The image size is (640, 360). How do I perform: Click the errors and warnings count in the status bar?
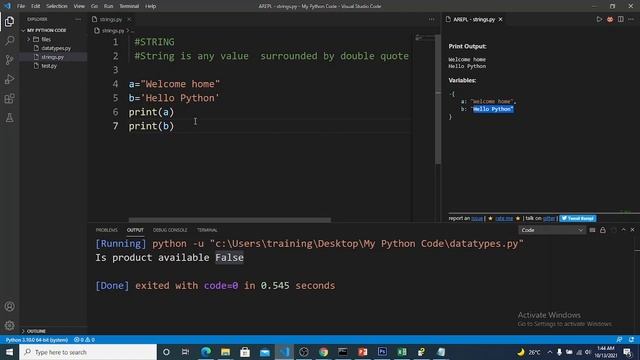(x=84, y=340)
